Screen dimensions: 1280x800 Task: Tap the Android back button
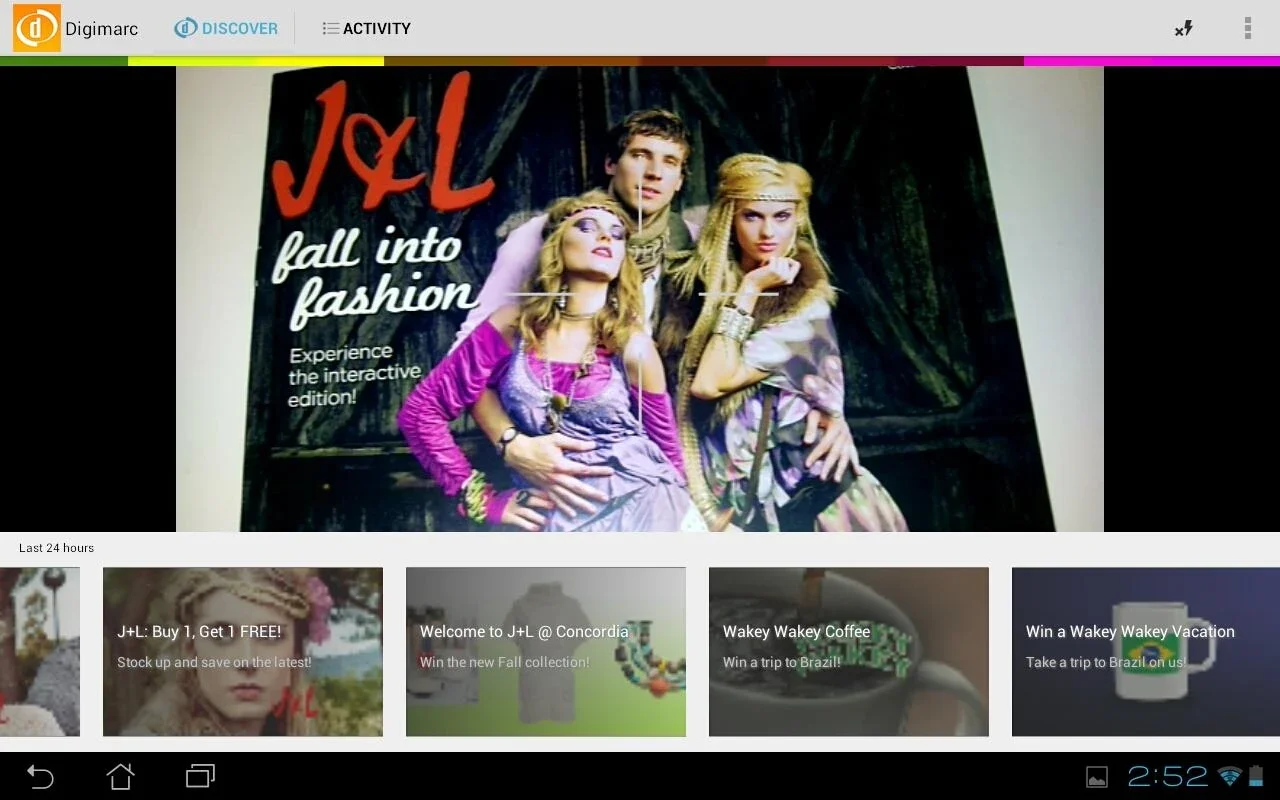point(40,776)
